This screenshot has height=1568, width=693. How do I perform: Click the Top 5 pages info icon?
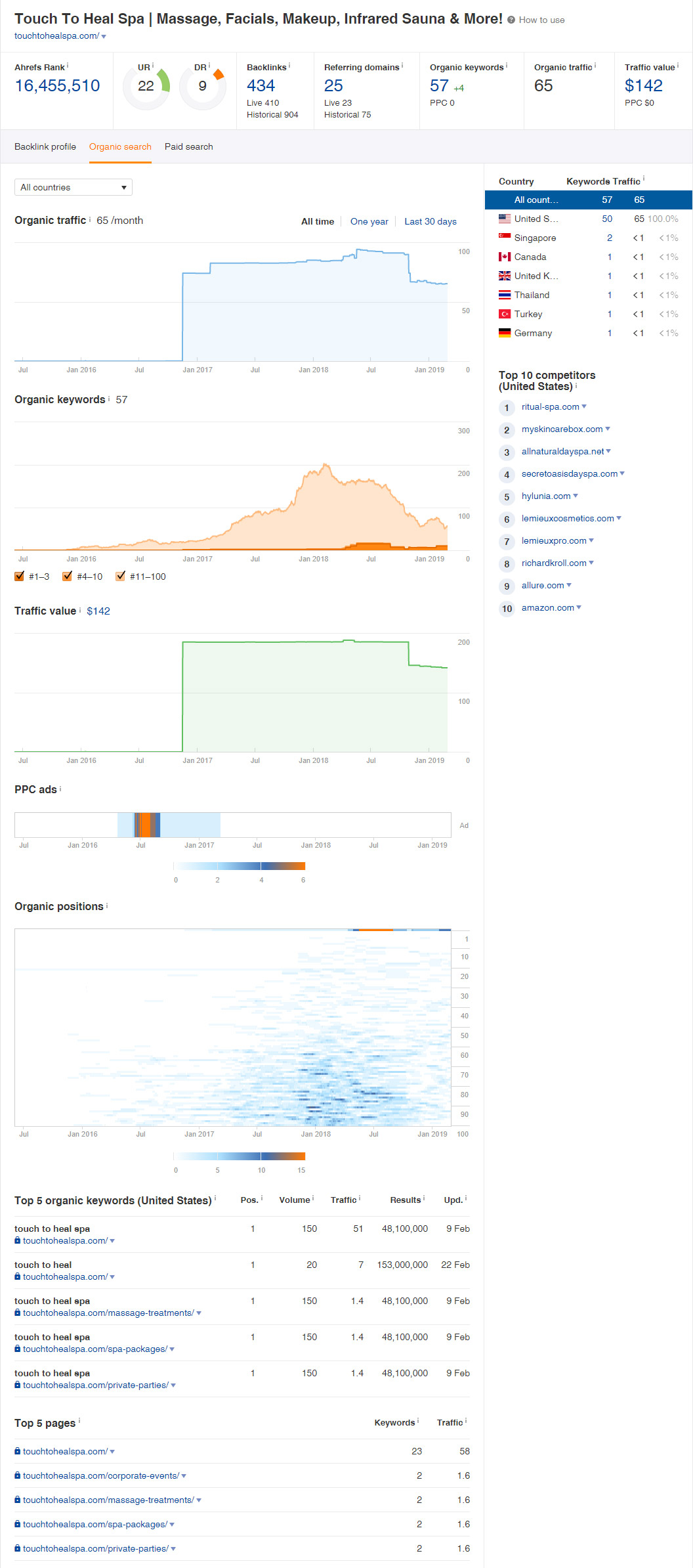click(x=79, y=1422)
